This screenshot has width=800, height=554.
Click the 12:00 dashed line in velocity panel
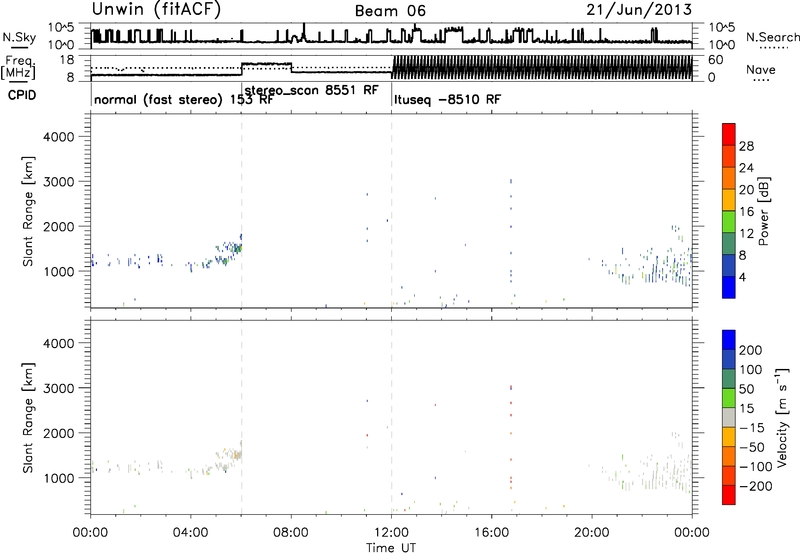click(392, 418)
